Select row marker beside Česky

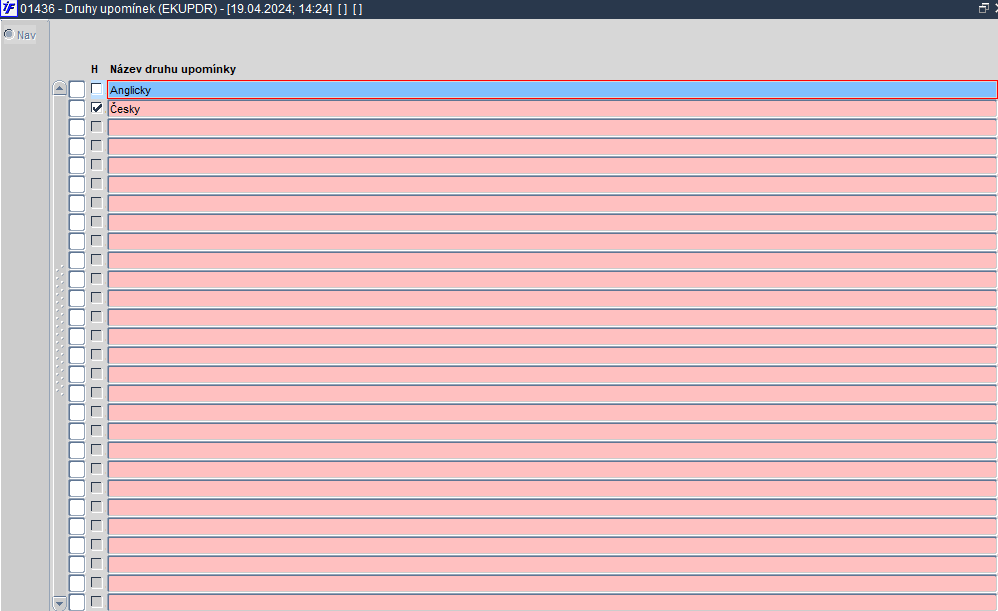tap(76, 109)
